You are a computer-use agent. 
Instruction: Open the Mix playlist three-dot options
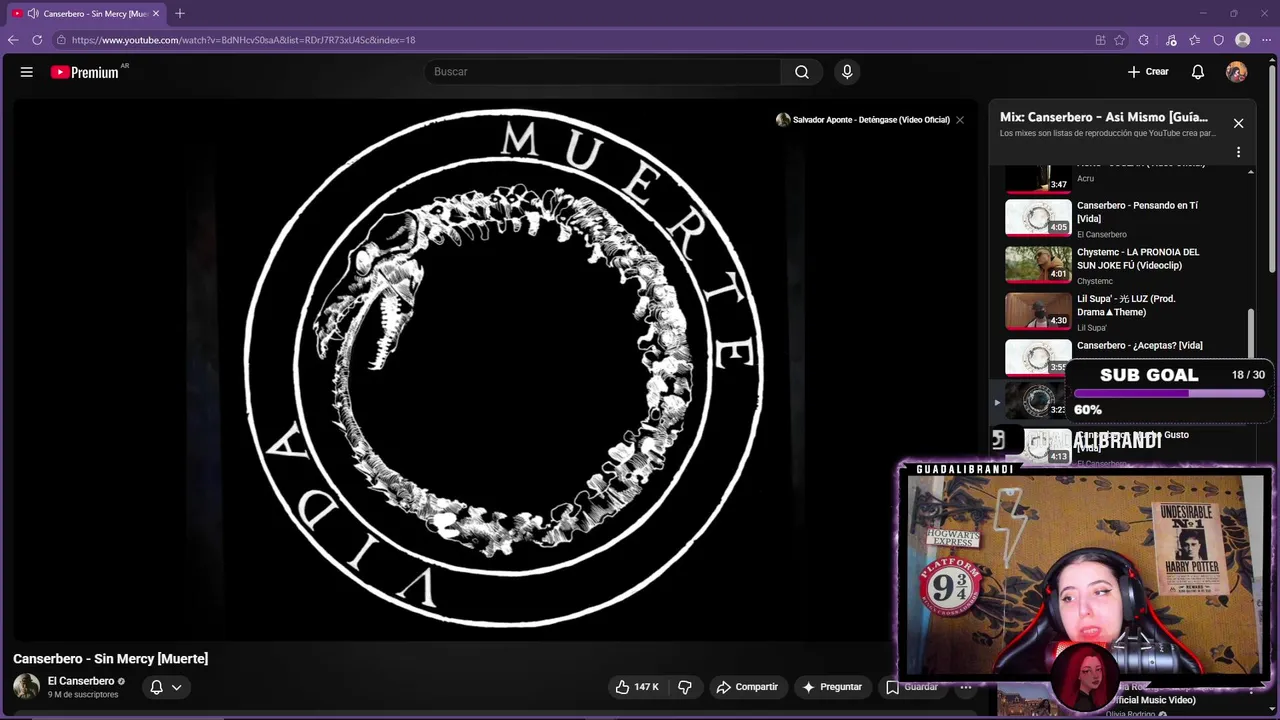[x=1238, y=152]
